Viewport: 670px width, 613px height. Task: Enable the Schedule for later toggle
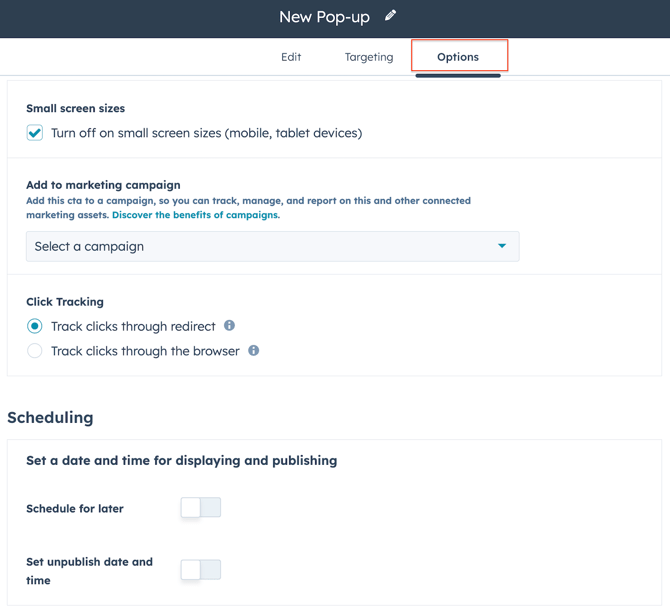pyautogui.click(x=200, y=508)
